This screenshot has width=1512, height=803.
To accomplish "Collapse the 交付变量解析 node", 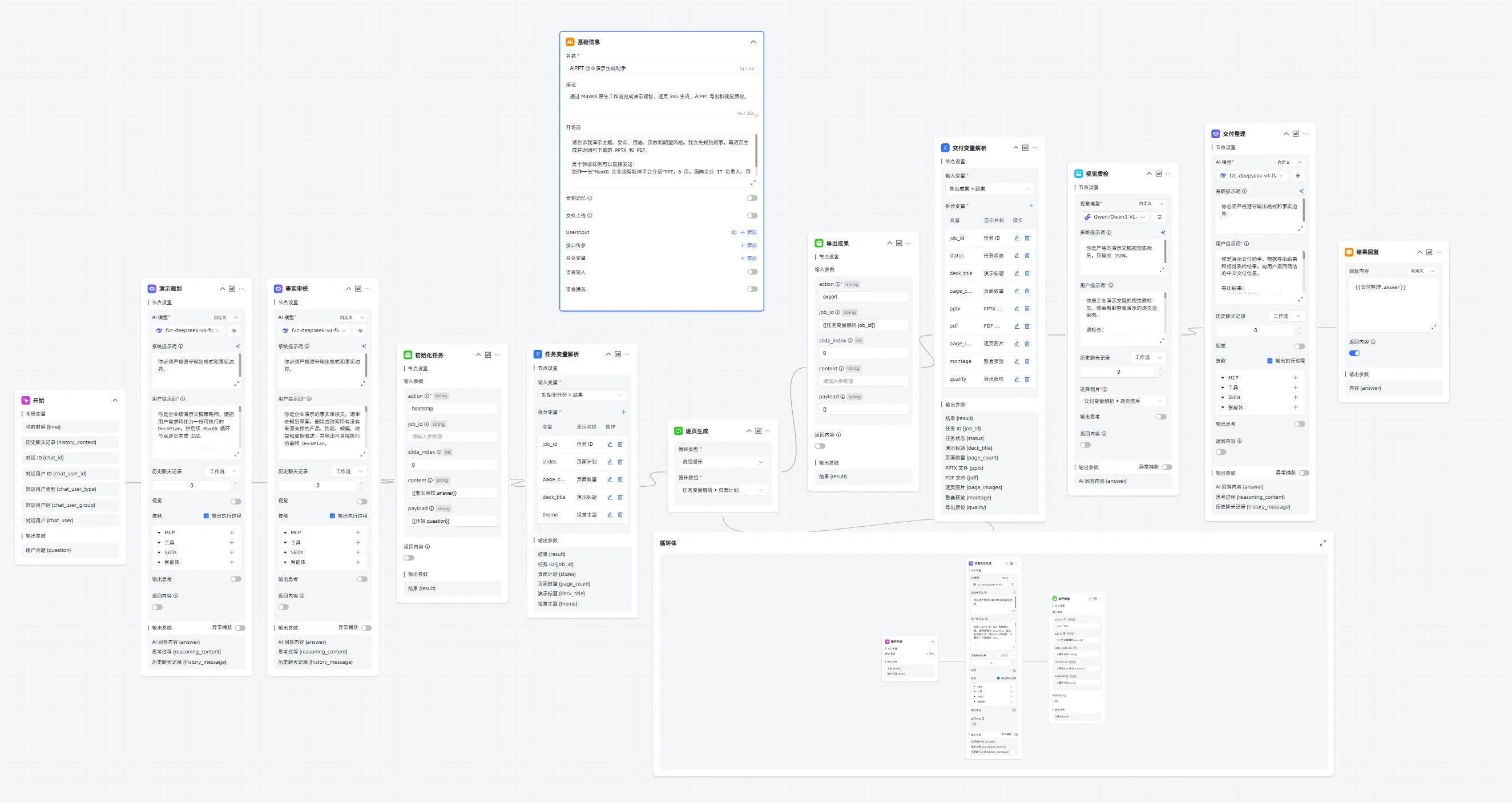I will click(x=1016, y=148).
